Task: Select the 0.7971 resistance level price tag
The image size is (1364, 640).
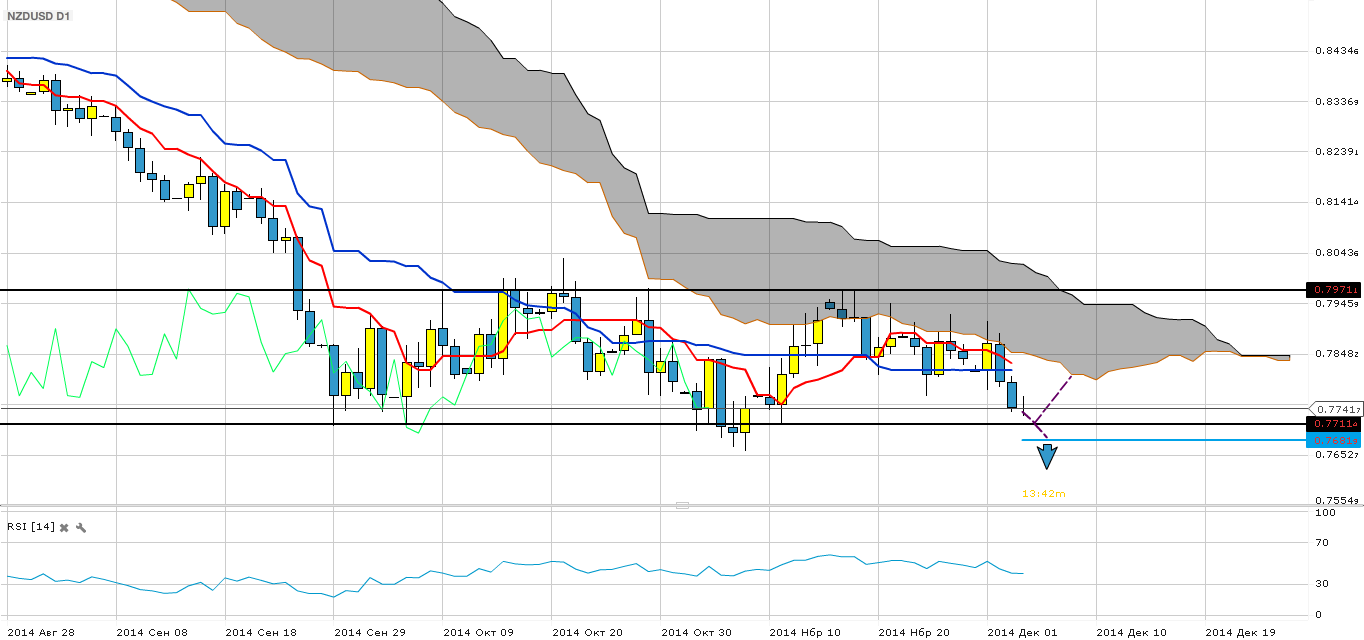Action: tap(1335, 290)
